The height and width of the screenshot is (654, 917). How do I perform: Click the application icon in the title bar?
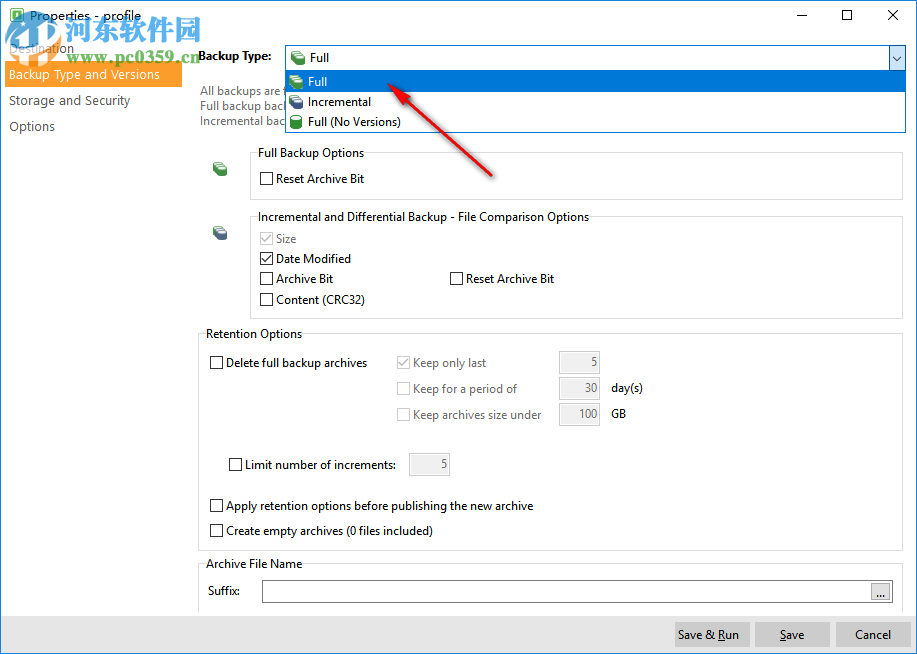(13, 15)
